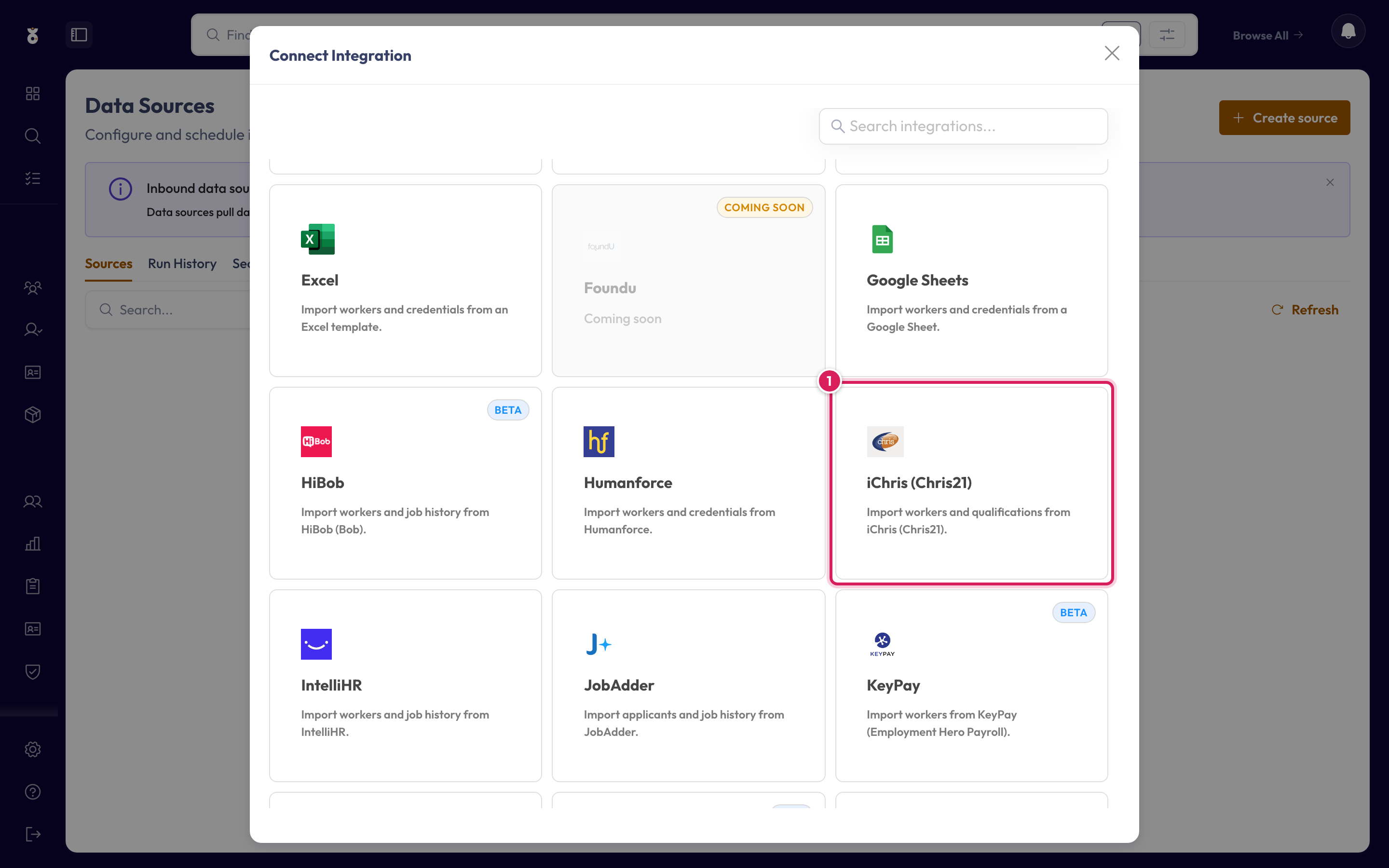Click the Create source button

[x=1284, y=118]
